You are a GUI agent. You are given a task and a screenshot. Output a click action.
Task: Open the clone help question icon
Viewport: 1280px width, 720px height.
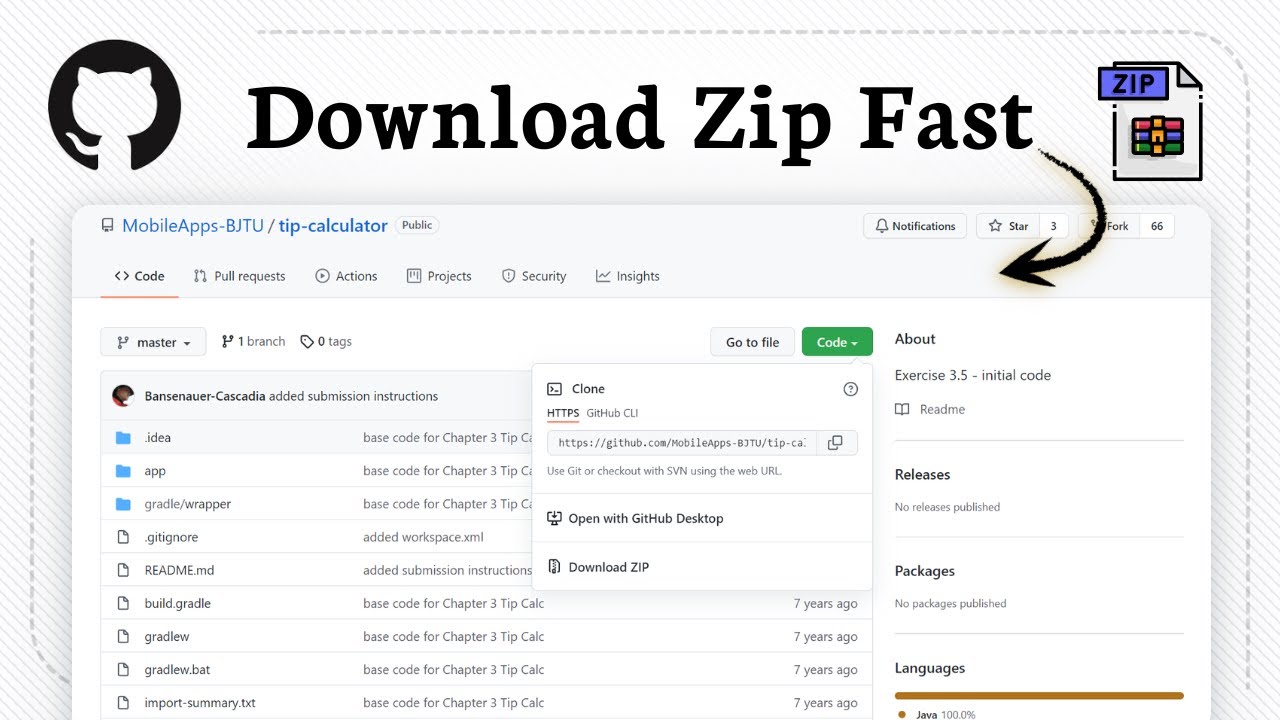[851, 389]
